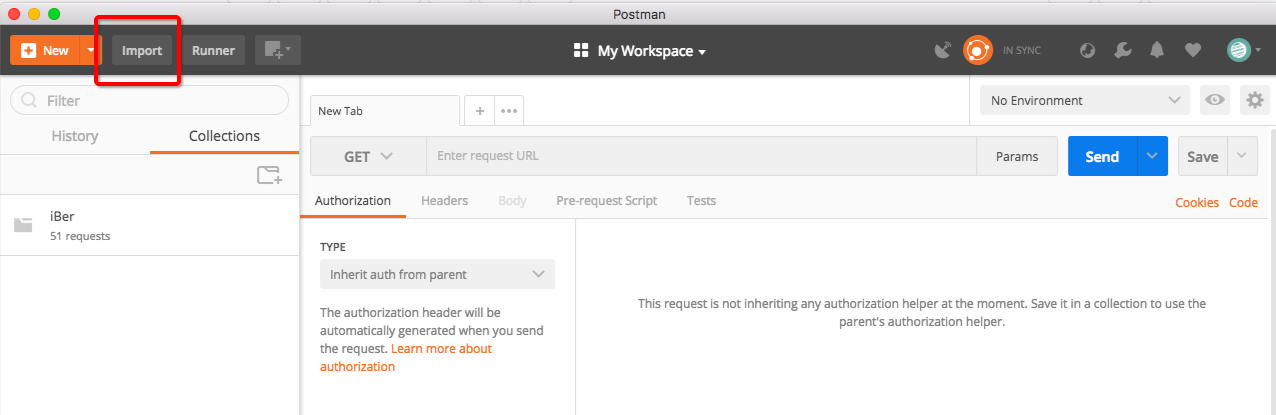Screen dimensions: 1276x415
Task: Select the Tests tab
Action: pyautogui.click(x=701, y=200)
